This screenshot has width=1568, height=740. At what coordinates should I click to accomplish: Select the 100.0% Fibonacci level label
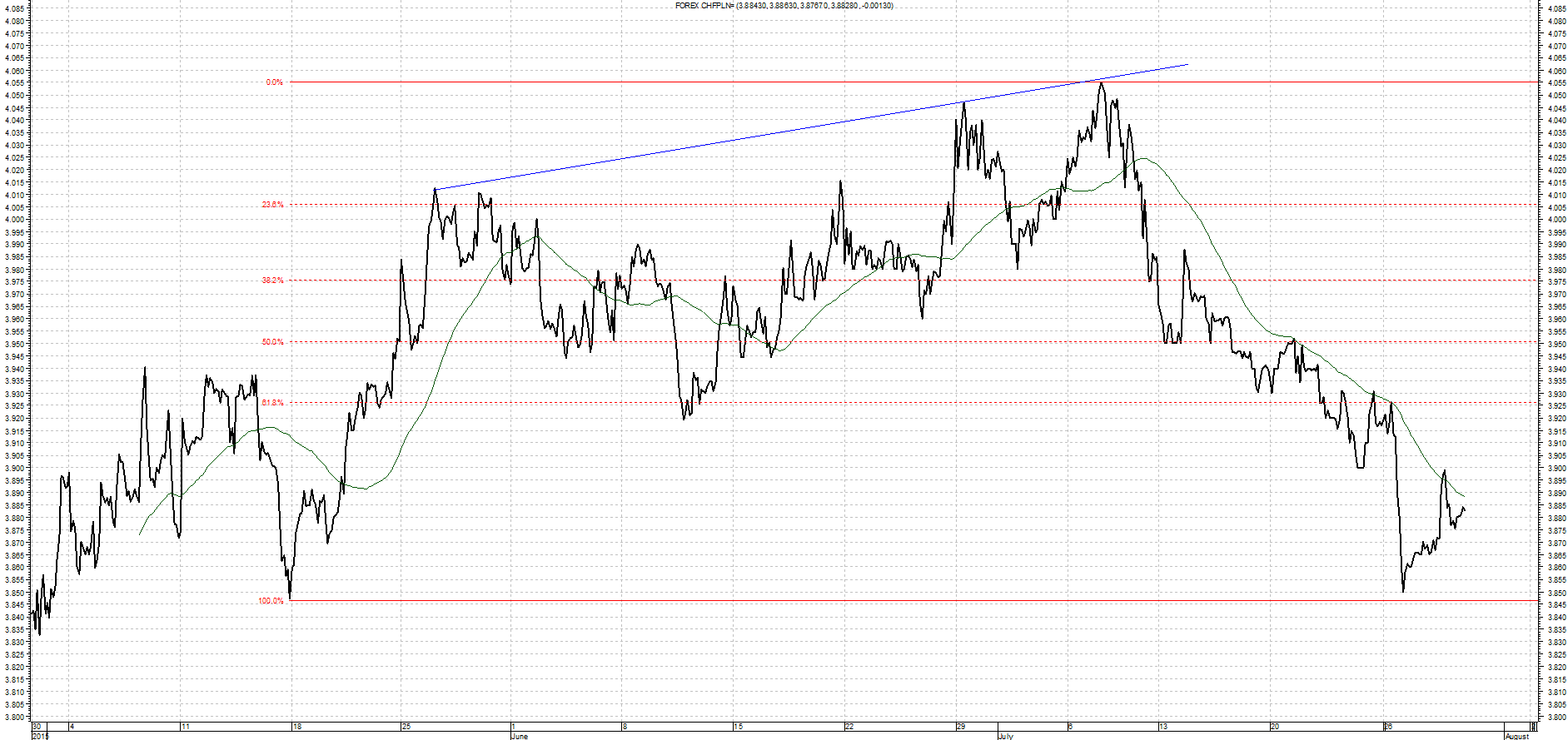click(271, 601)
